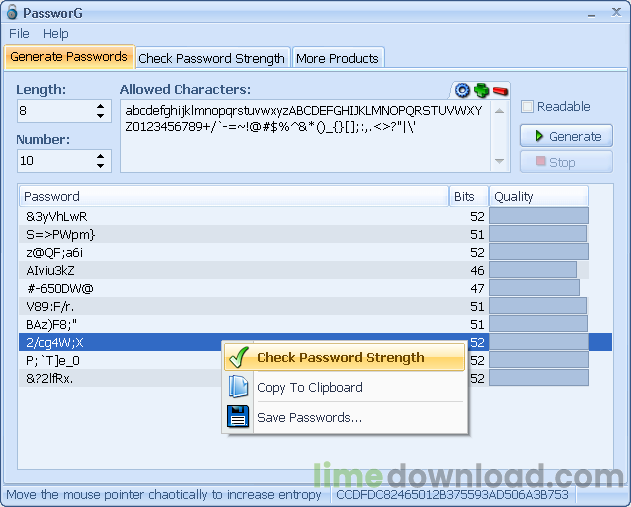Click quality bar of password AIviu3kZ
Viewport: 631px width, 507px height.
(533, 270)
